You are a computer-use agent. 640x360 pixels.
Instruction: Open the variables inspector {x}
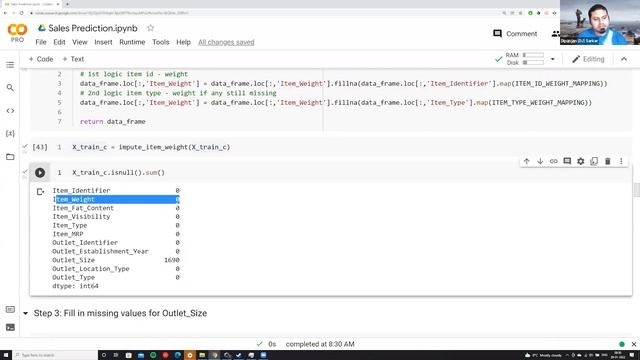pyautogui.click(x=10, y=133)
